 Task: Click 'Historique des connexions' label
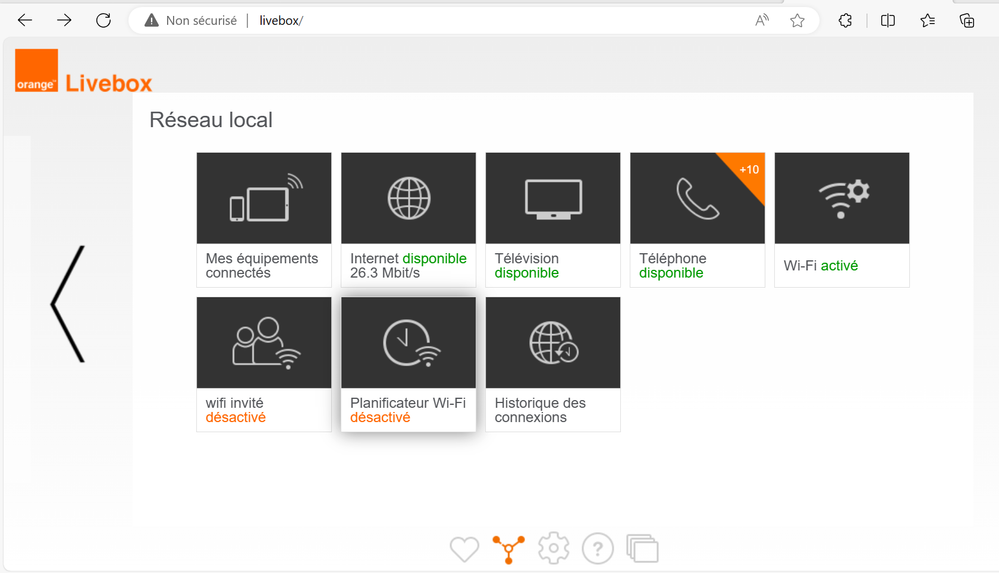540,410
